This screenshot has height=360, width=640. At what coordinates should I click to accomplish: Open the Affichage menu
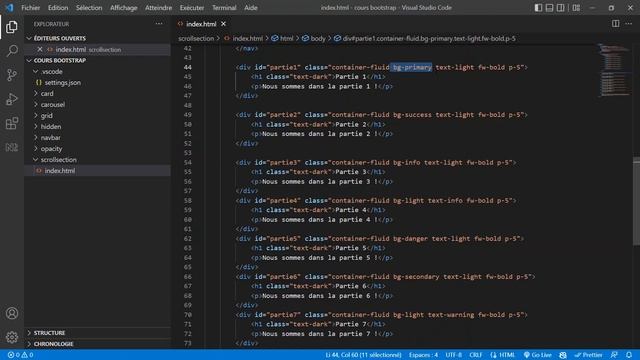(x=124, y=8)
